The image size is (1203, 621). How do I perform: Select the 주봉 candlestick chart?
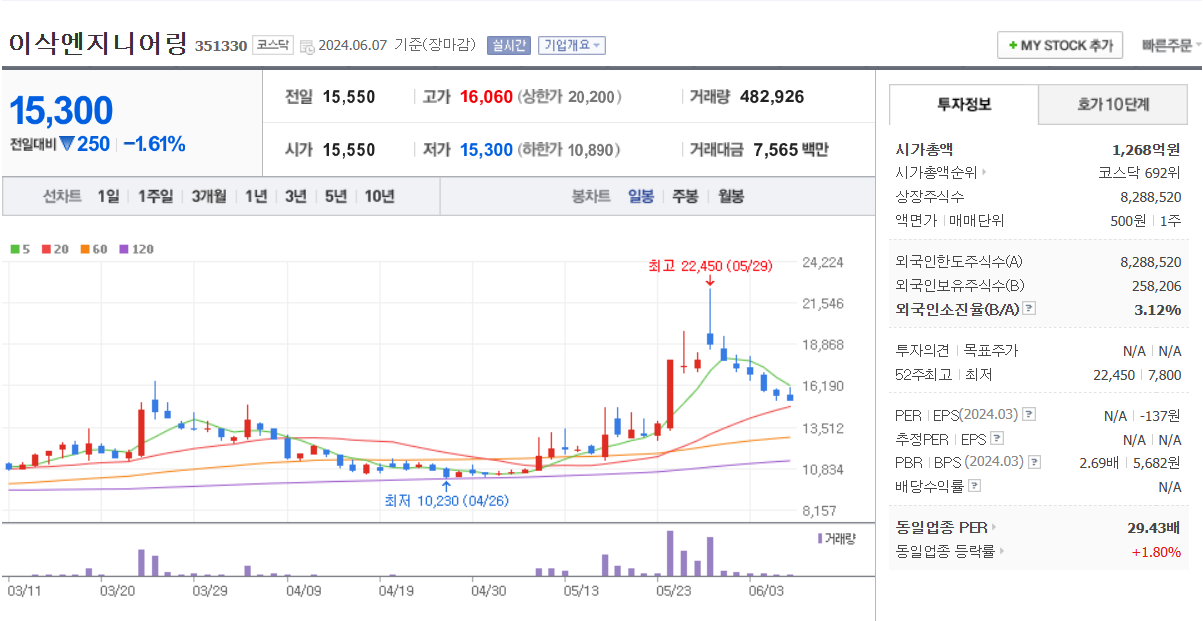pyautogui.click(x=685, y=196)
